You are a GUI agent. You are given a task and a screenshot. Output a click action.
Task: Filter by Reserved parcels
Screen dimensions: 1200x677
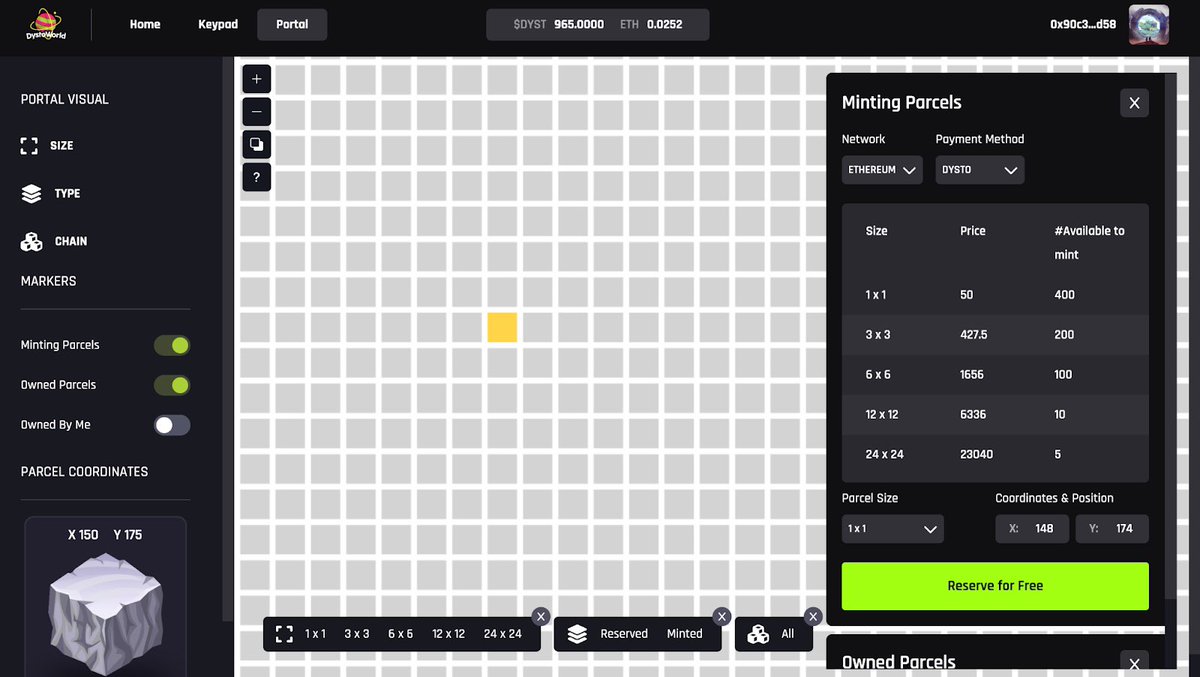624,634
